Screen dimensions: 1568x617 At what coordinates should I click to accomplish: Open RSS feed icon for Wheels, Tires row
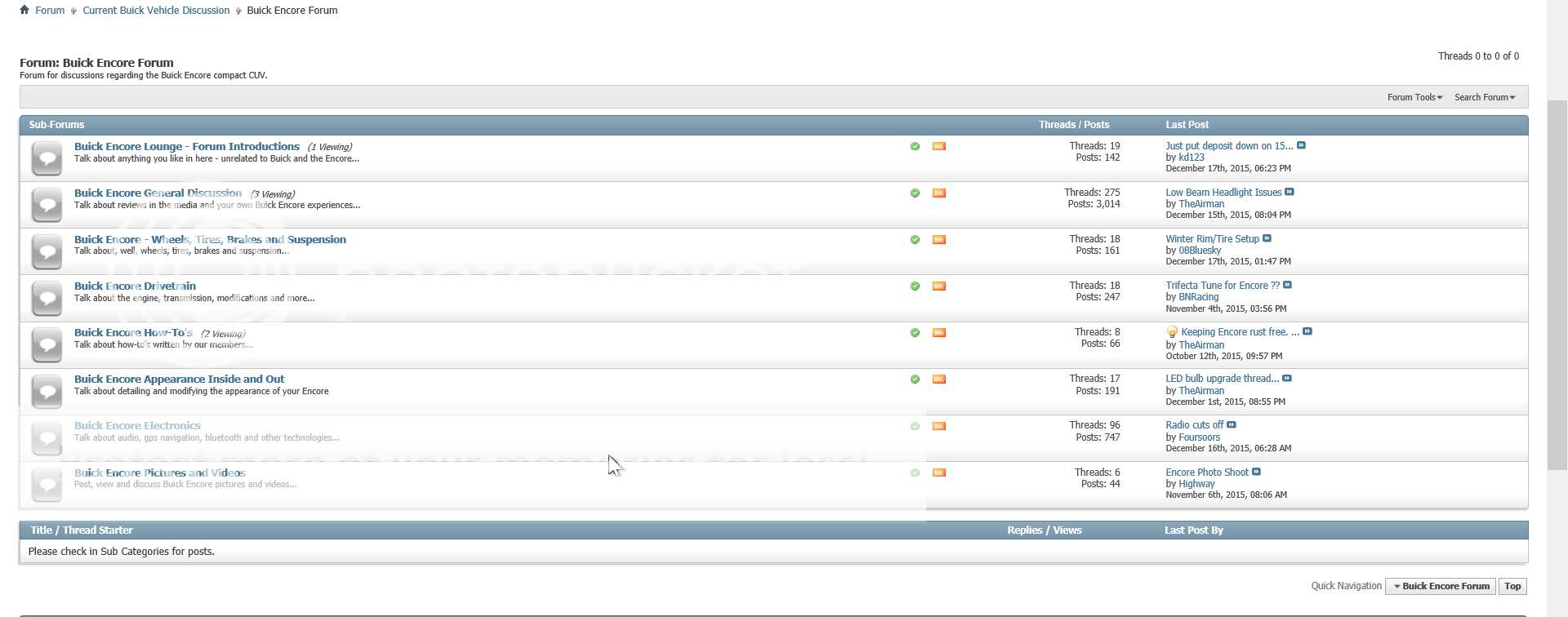pyautogui.click(x=939, y=239)
